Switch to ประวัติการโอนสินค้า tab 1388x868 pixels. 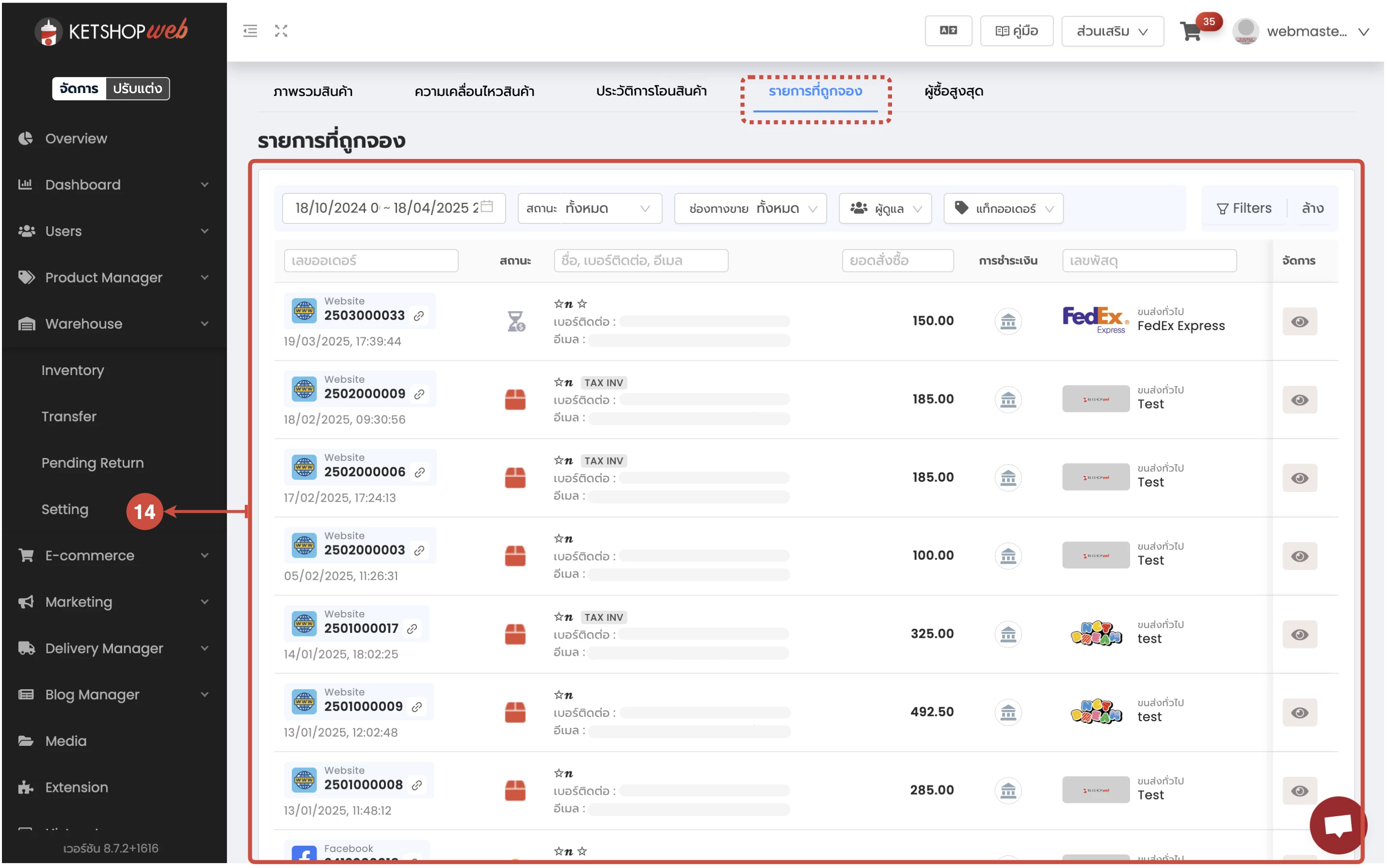click(651, 91)
